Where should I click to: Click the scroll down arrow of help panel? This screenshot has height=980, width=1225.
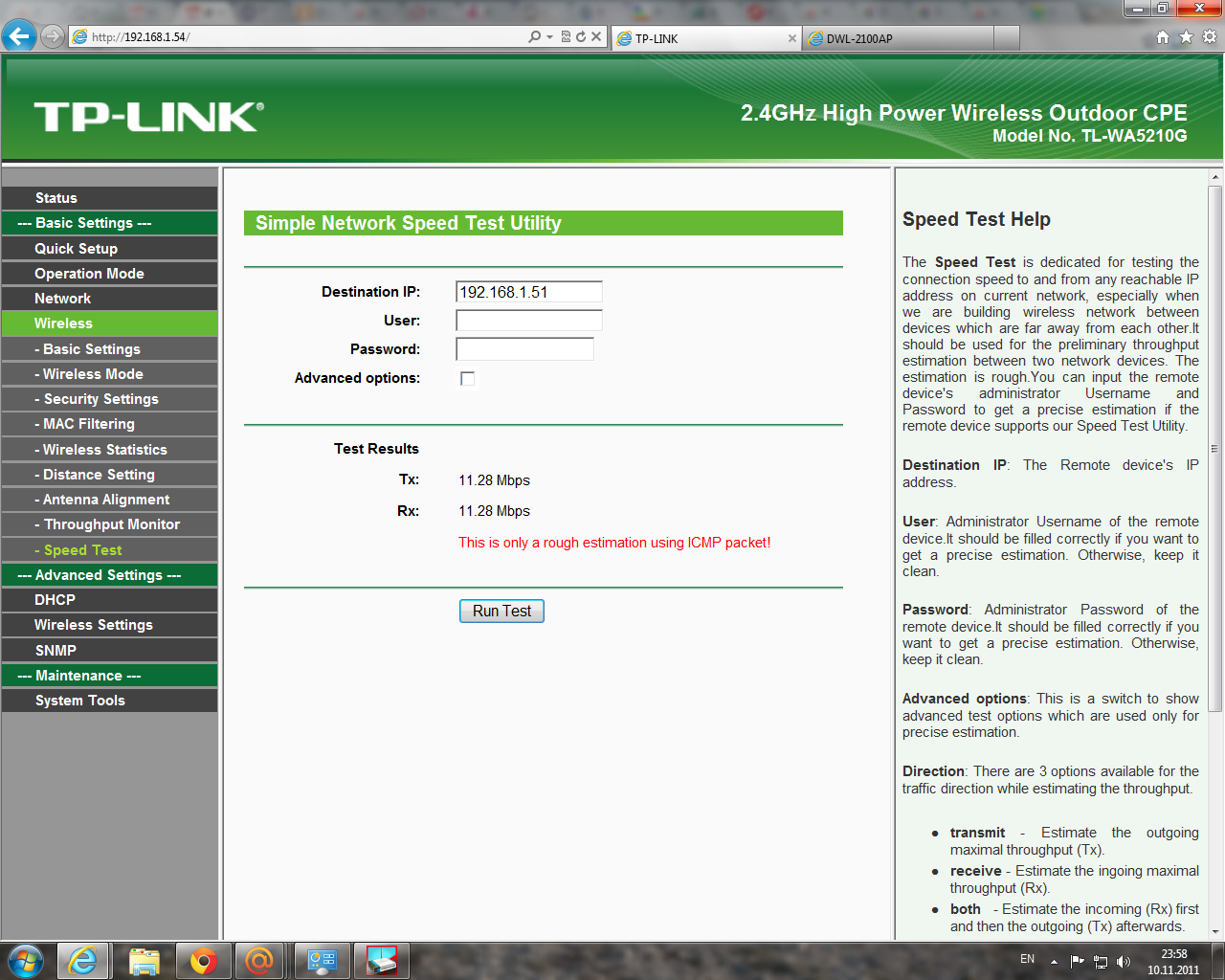1215,931
